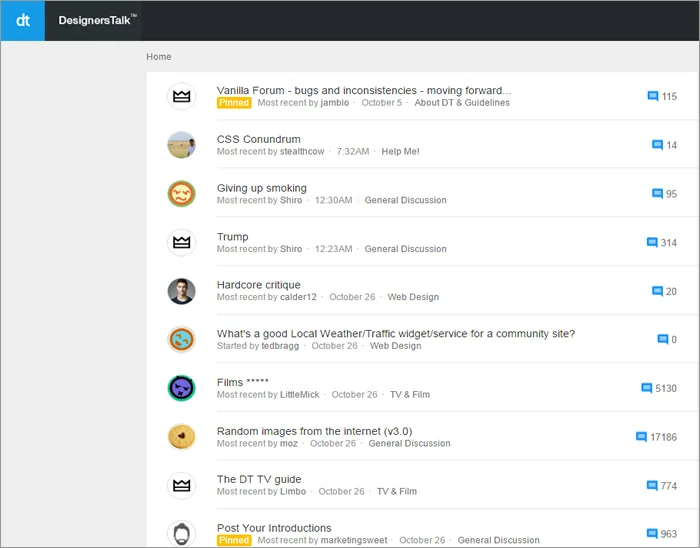Click comment bubble icon next to 314
Screen dimensions: 700x548
pos(652,243)
